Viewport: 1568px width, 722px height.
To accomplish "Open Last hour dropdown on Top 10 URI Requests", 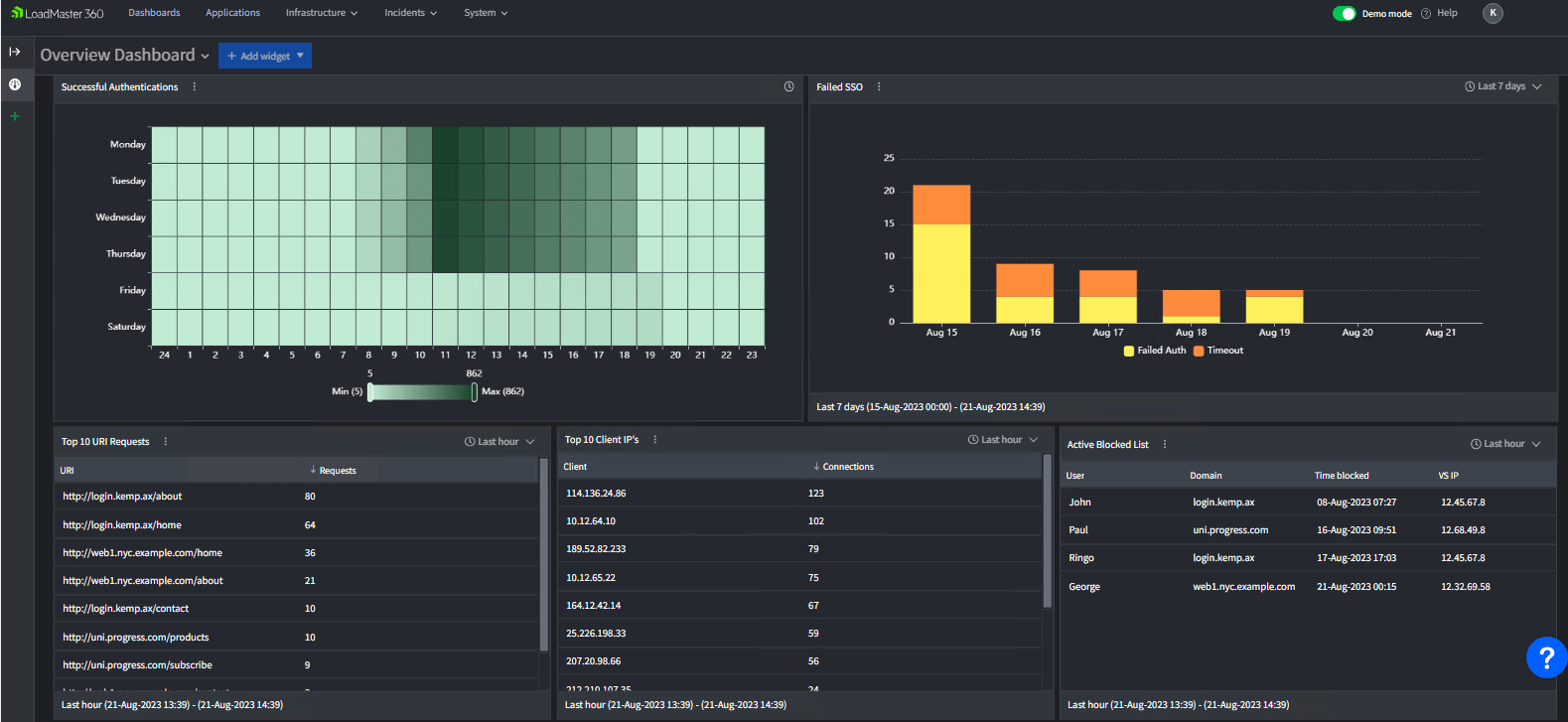I will (499, 442).
